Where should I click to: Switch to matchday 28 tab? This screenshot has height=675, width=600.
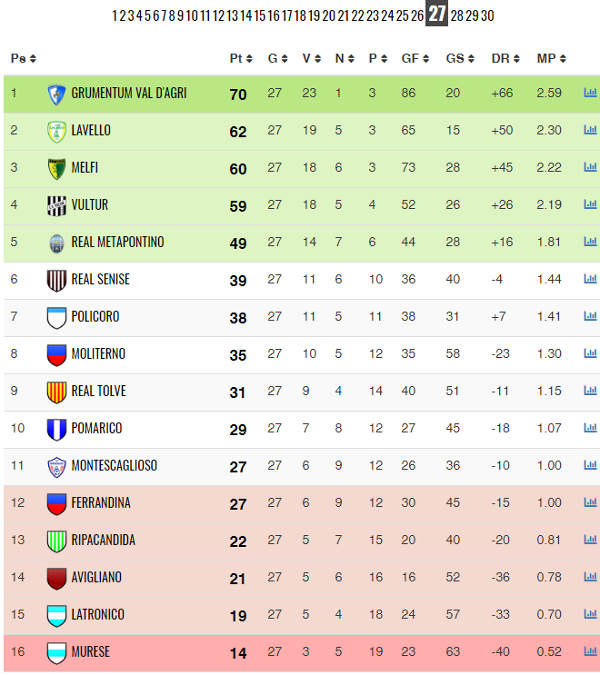457,16
